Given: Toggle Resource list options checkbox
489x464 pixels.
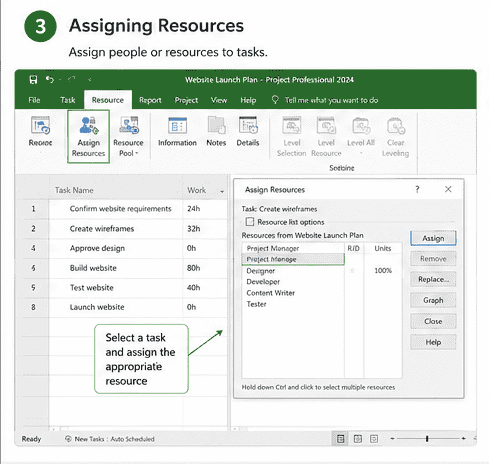Looking at the screenshot, I should point(250,222).
